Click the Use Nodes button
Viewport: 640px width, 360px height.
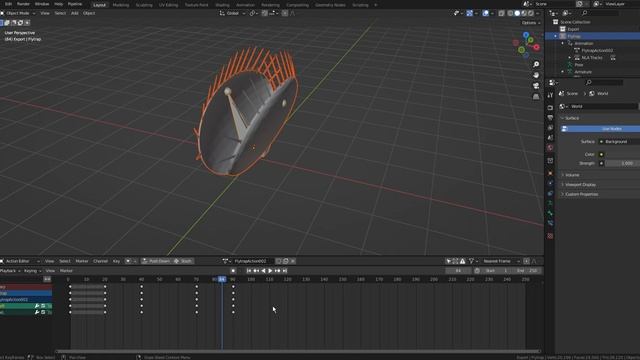tap(600, 129)
